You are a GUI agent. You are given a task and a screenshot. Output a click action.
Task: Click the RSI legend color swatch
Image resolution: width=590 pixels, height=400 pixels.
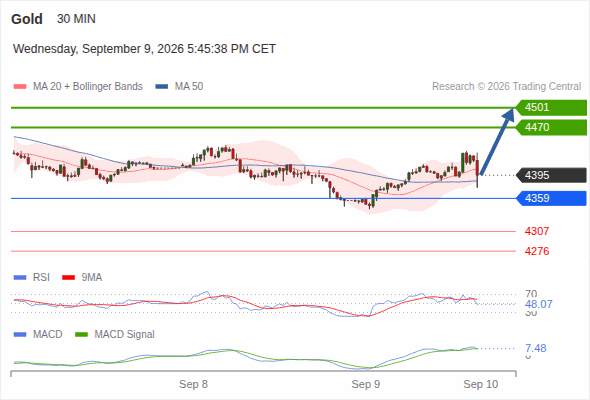[x=20, y=278]
